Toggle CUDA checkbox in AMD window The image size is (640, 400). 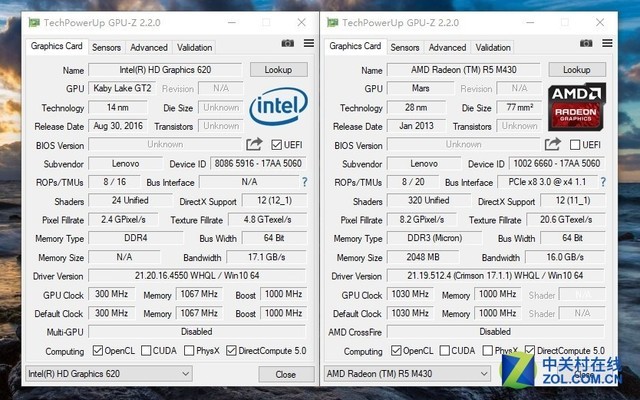click(444, 350)
